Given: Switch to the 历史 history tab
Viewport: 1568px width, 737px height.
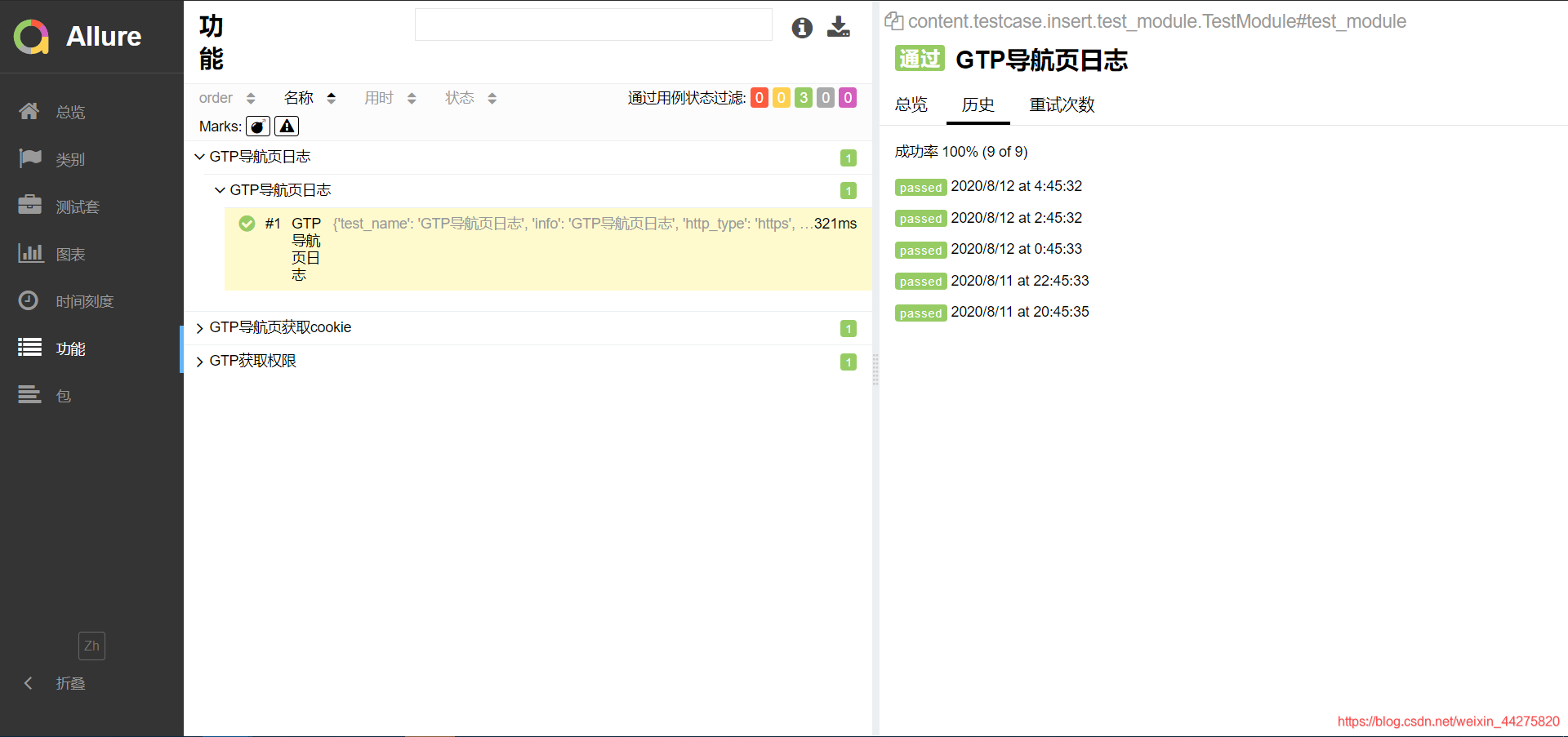Looking at the screenshot, I should pyautogui.click(x=978, y=104).
